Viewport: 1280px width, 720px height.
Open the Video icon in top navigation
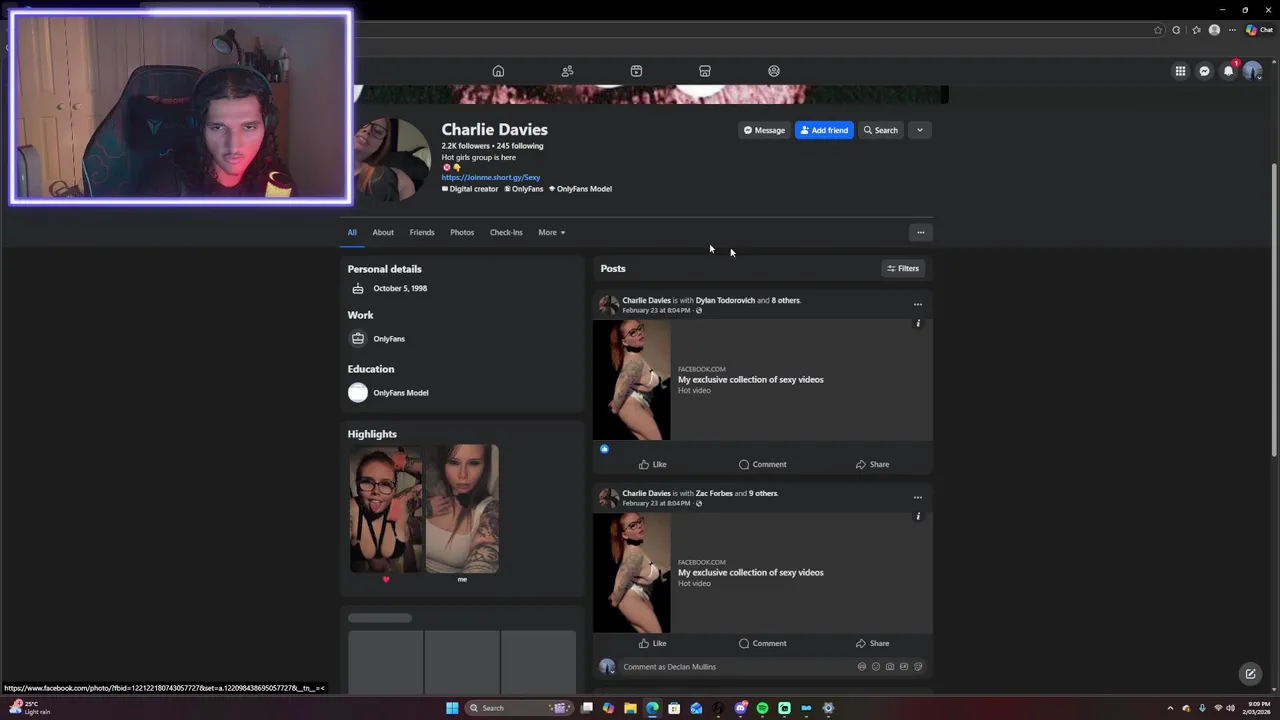[636, 71]
